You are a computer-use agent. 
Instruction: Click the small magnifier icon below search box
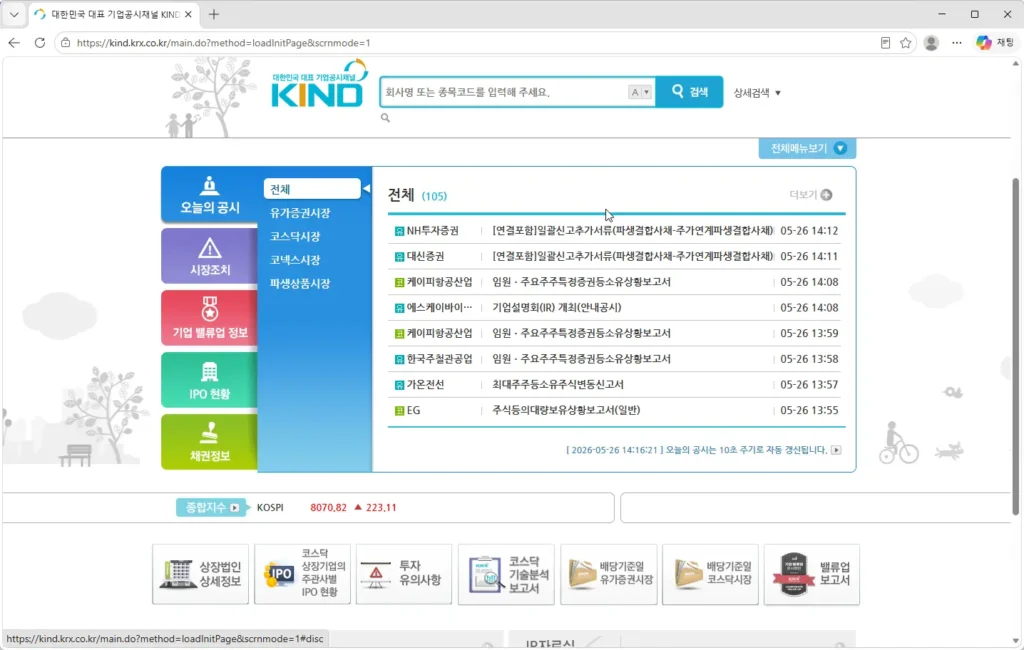(385, 118)
